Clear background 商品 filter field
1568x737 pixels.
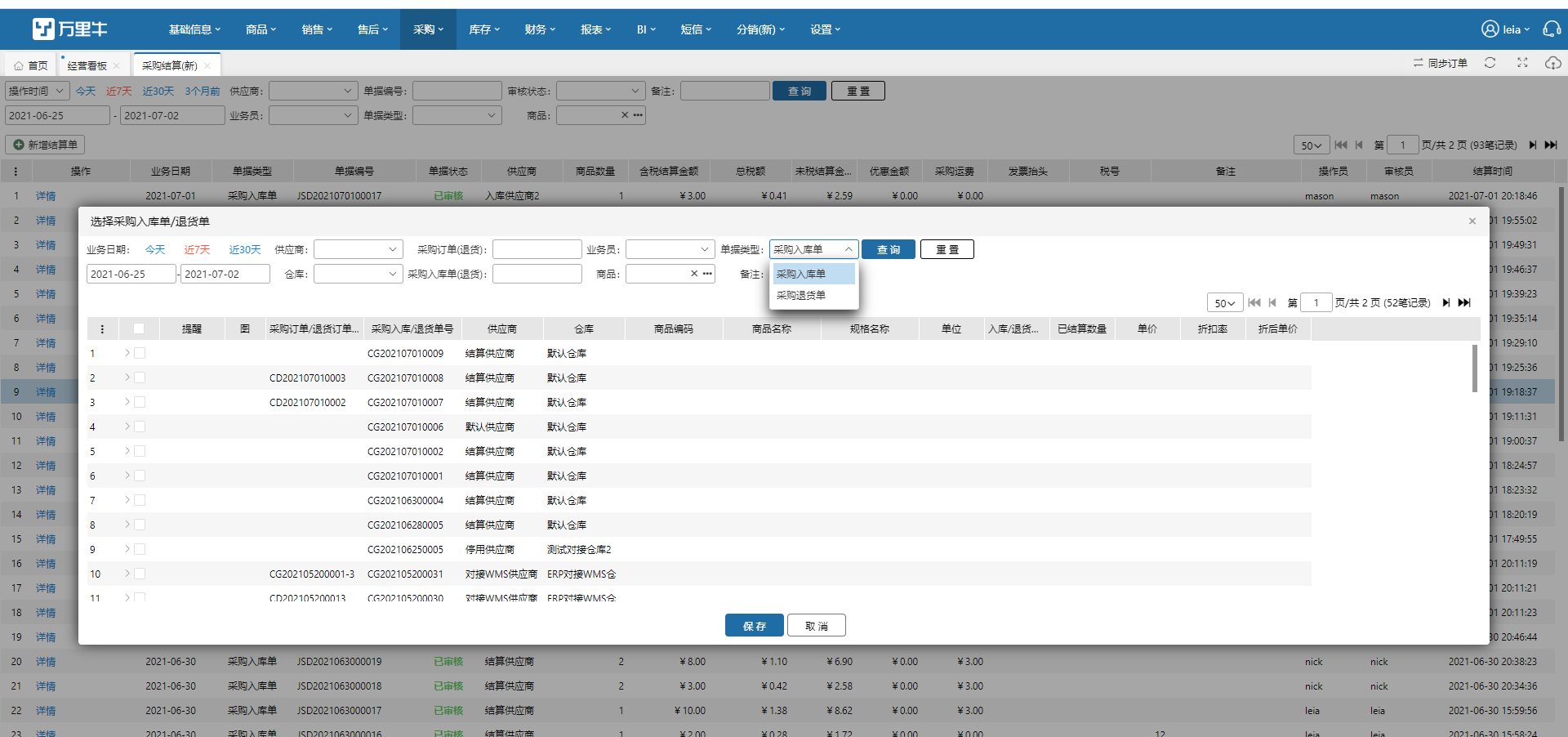(x=625, y=115)
